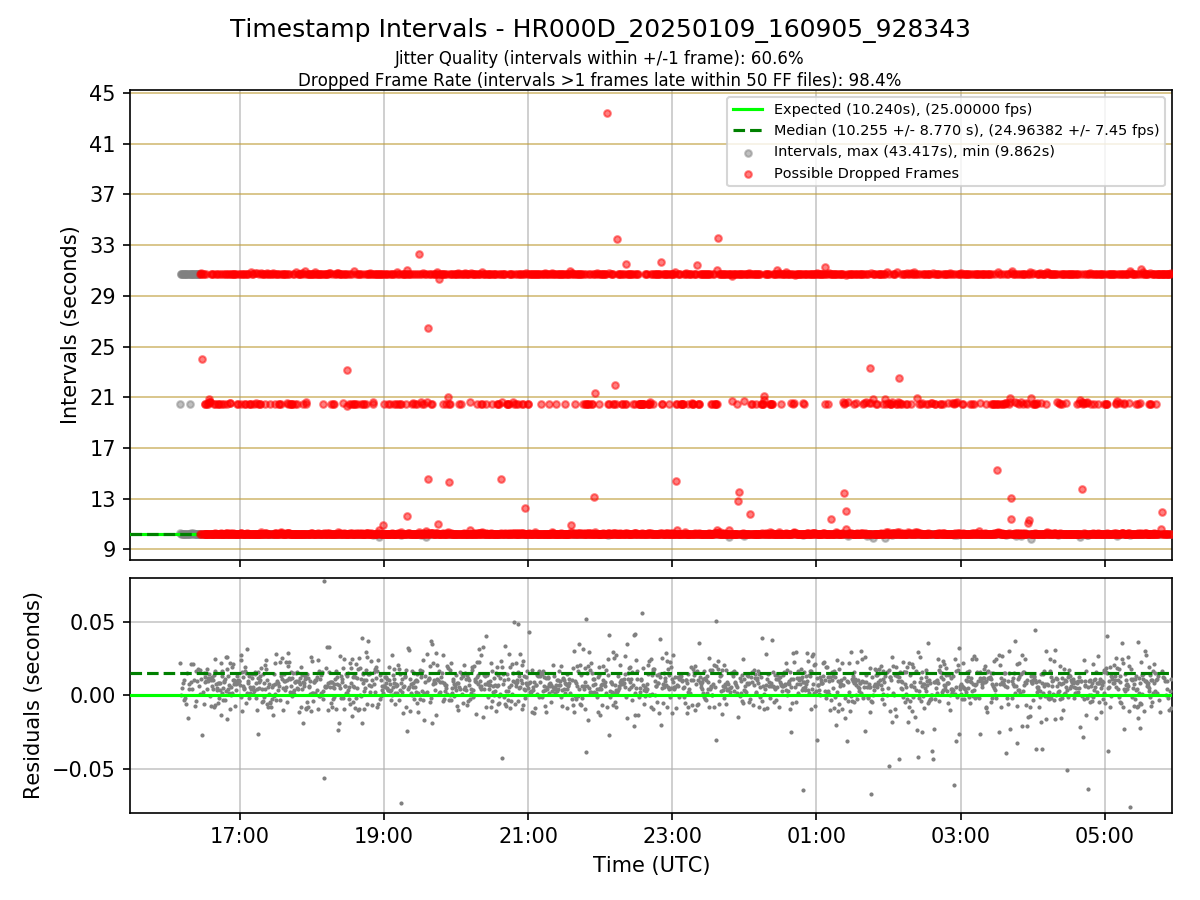Click the Residuals (seconds) y-axis label
This screenshot has width=1200, height=900.
[x=32, y=695]
